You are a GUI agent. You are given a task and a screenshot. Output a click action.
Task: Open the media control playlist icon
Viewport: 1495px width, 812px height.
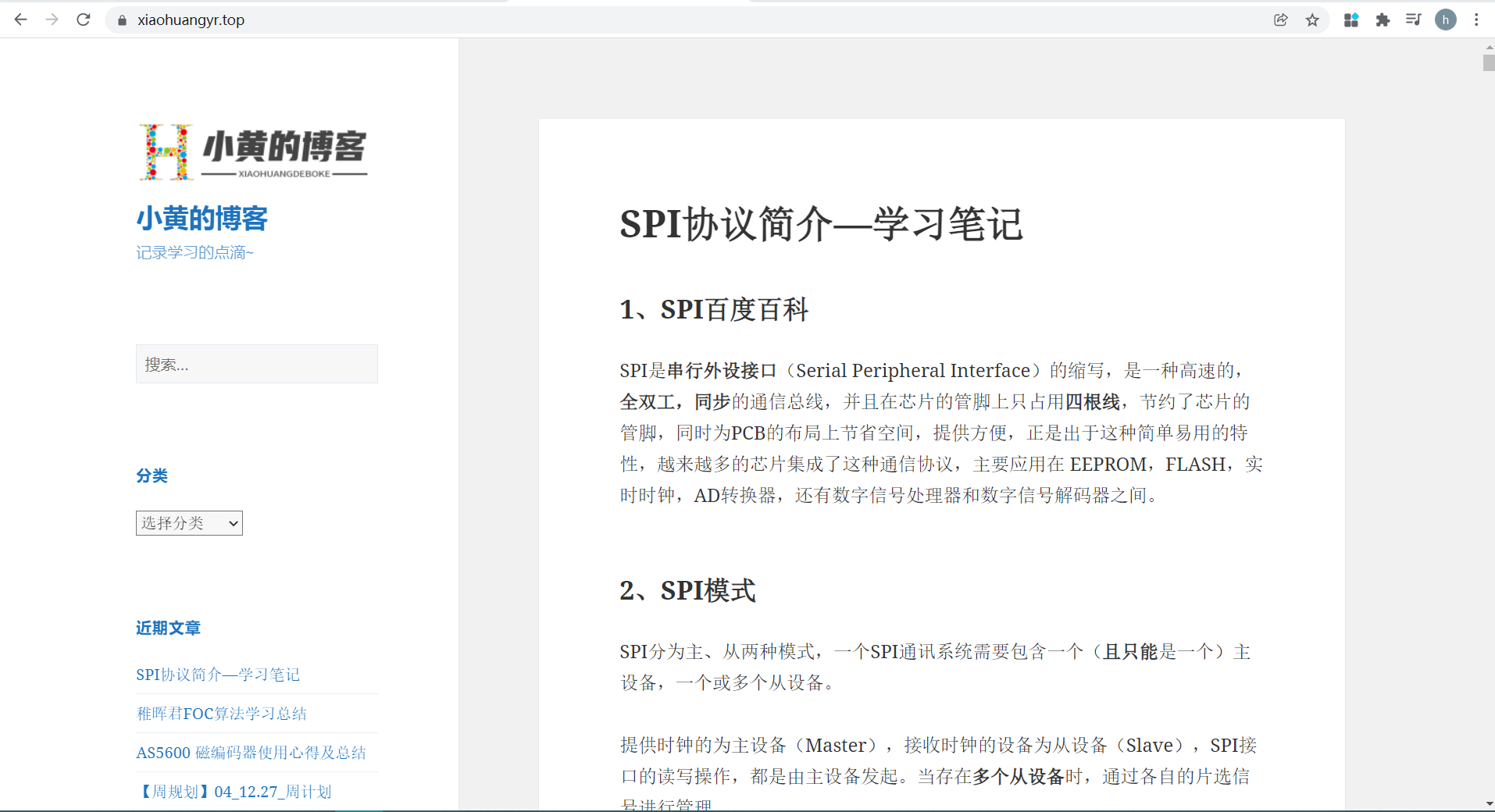click(1414, 20)
